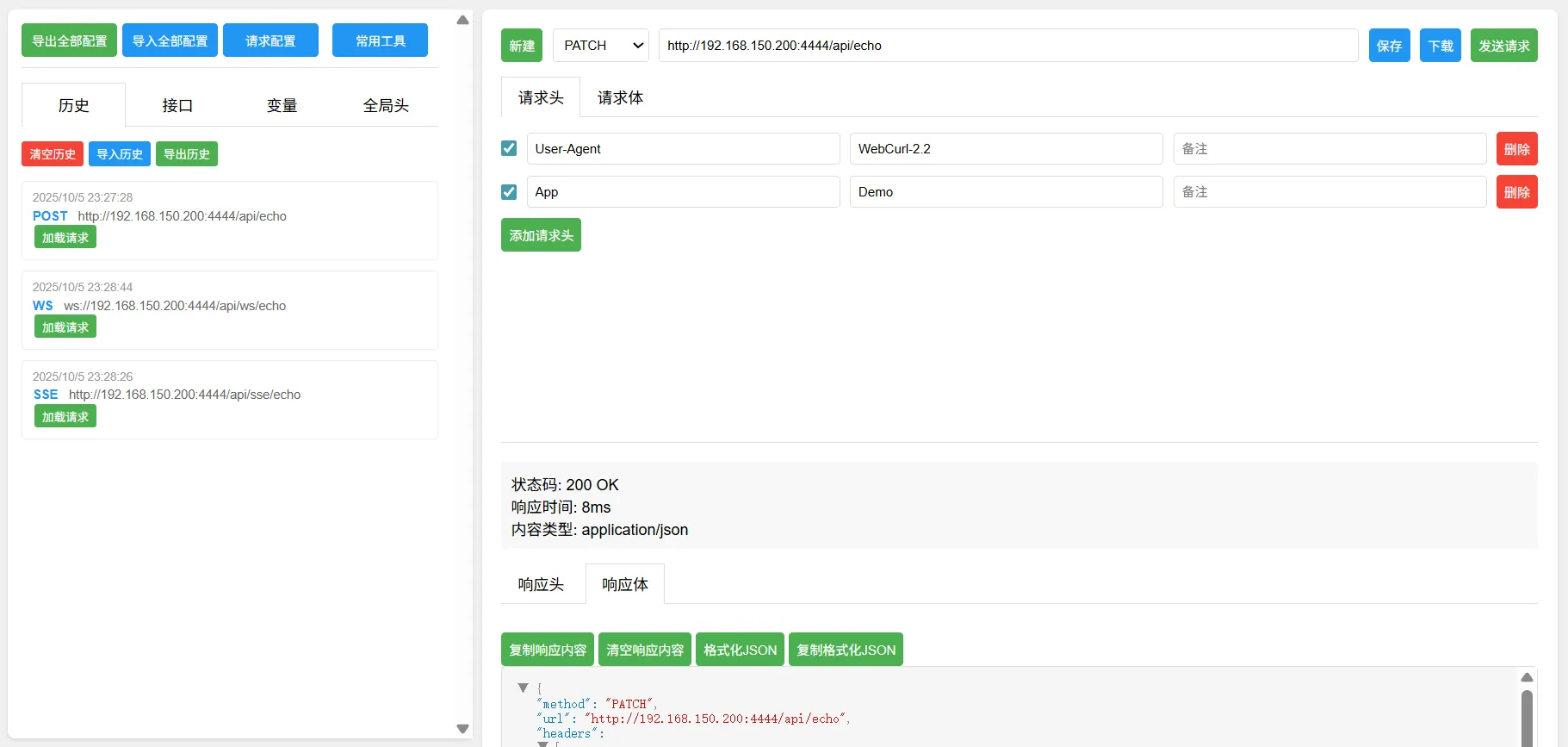Click 格式化JSON button

tap(740, 650)
